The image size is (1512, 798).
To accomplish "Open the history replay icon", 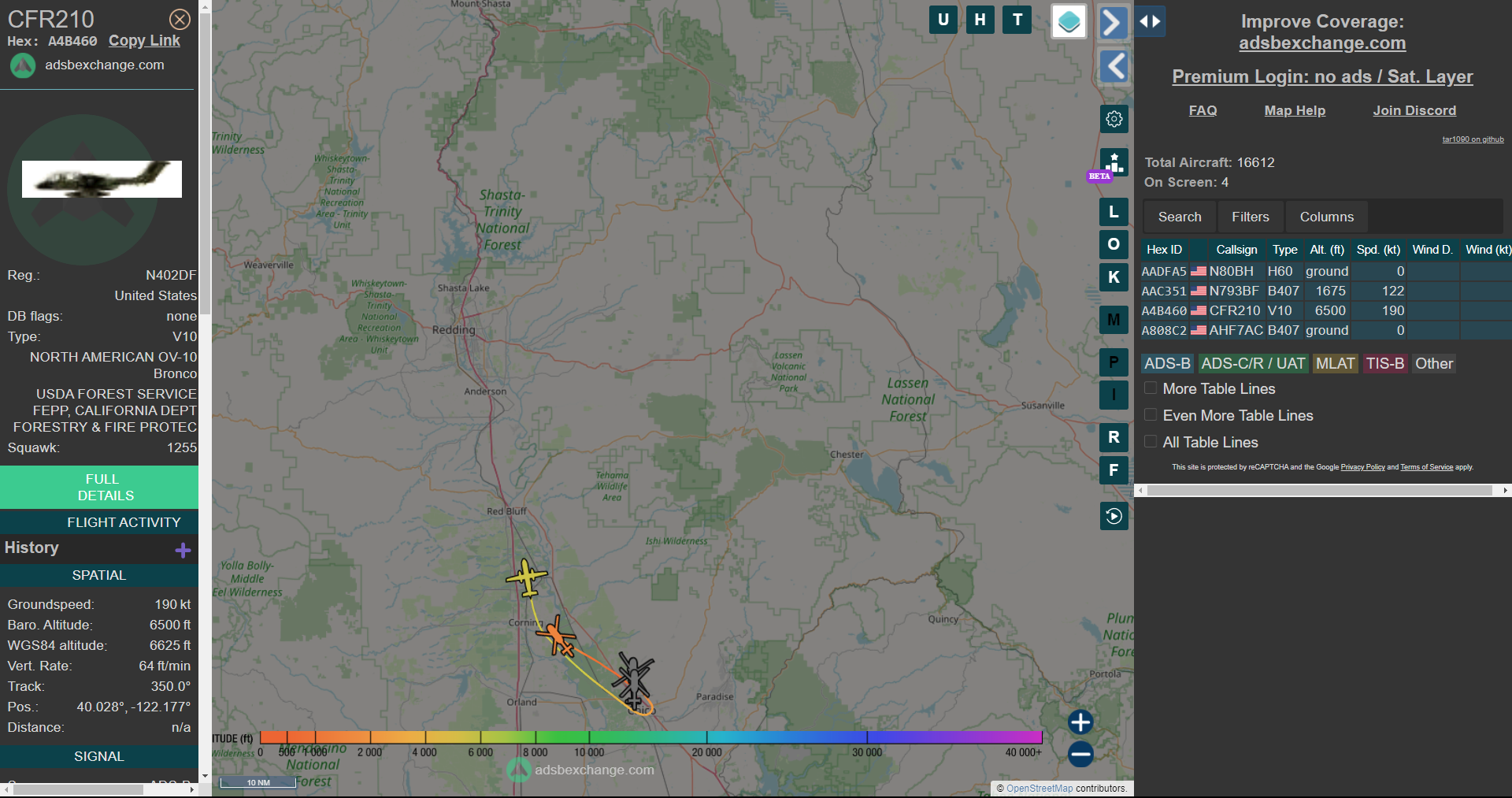I will coord(1114,516).
